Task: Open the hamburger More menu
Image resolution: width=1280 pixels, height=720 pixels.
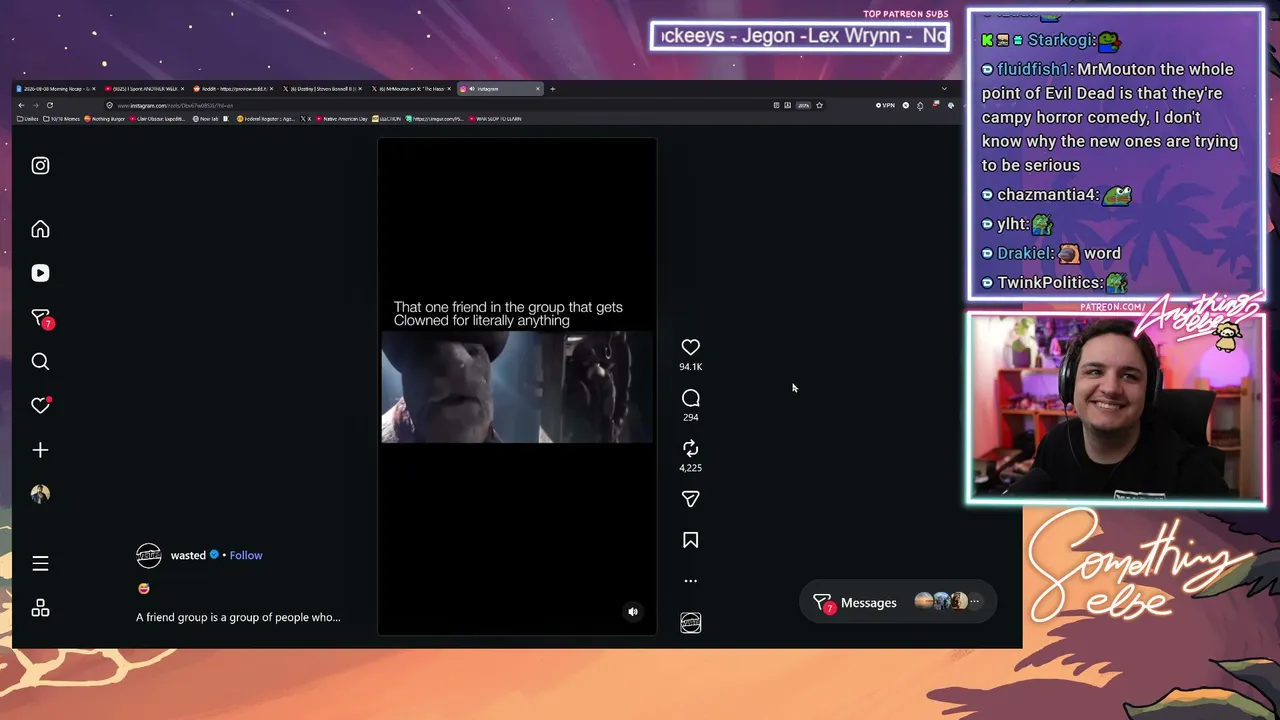Action: point(40,564)
